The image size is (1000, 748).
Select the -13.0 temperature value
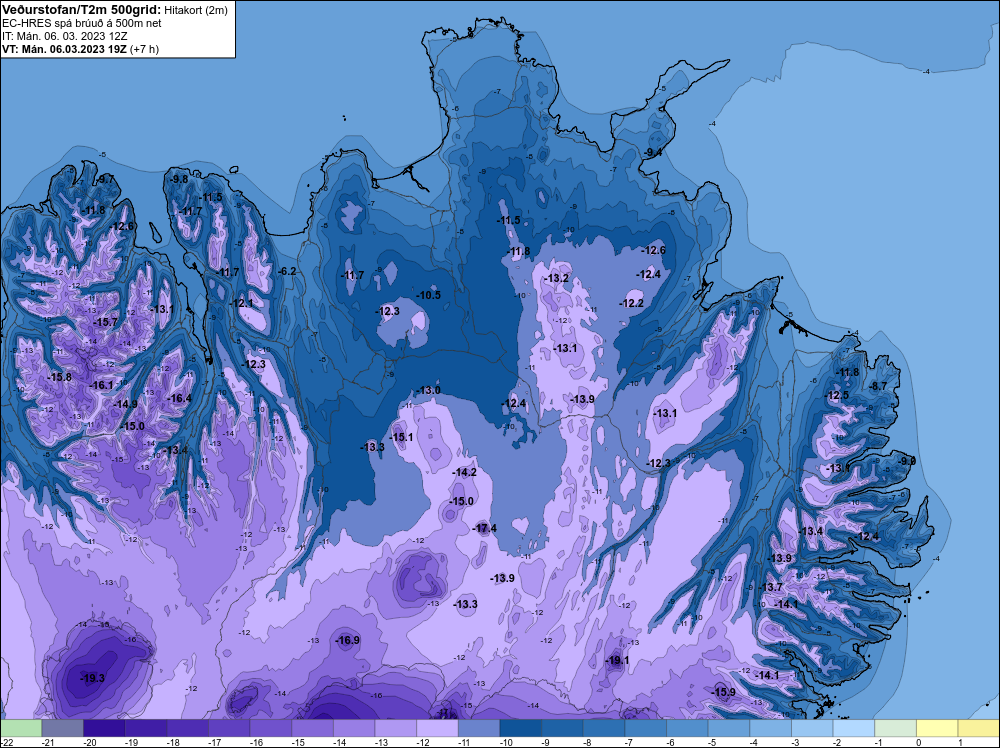[428, 390]
